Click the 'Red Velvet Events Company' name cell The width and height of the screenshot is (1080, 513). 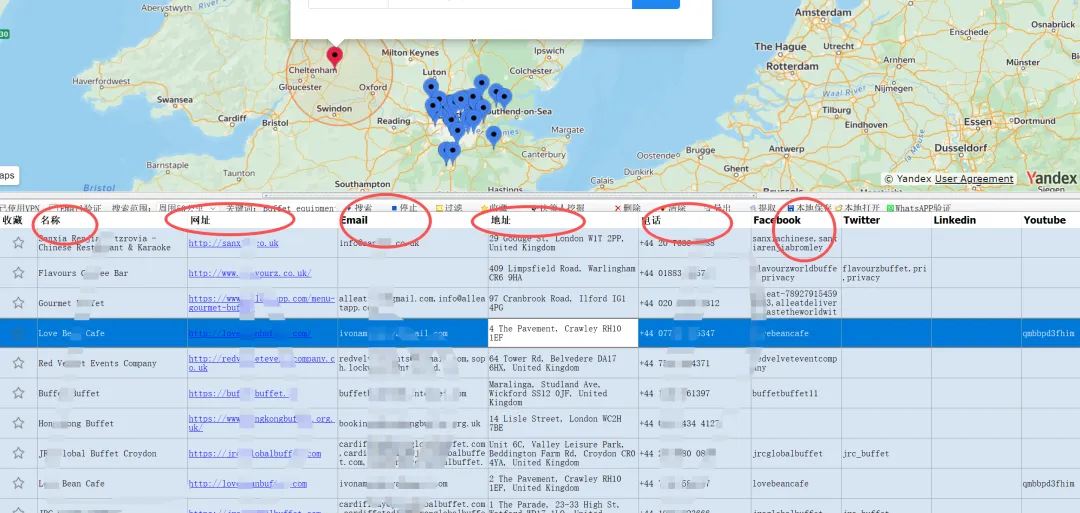tap(112, 363)
